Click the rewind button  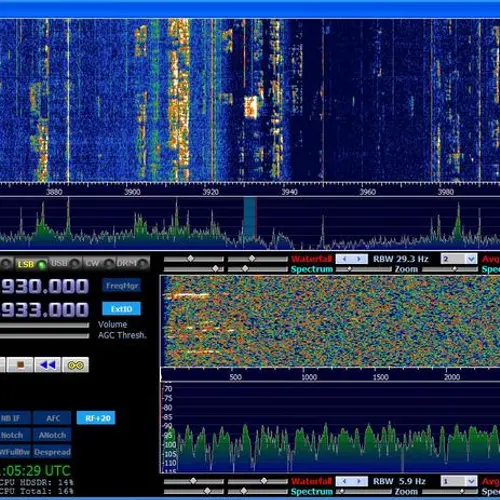point(48,365)
